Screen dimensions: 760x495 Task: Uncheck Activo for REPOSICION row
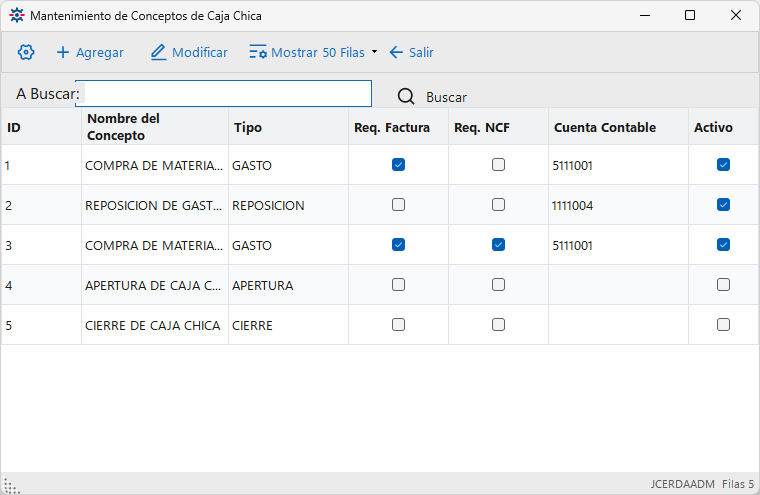pos(723,205)
